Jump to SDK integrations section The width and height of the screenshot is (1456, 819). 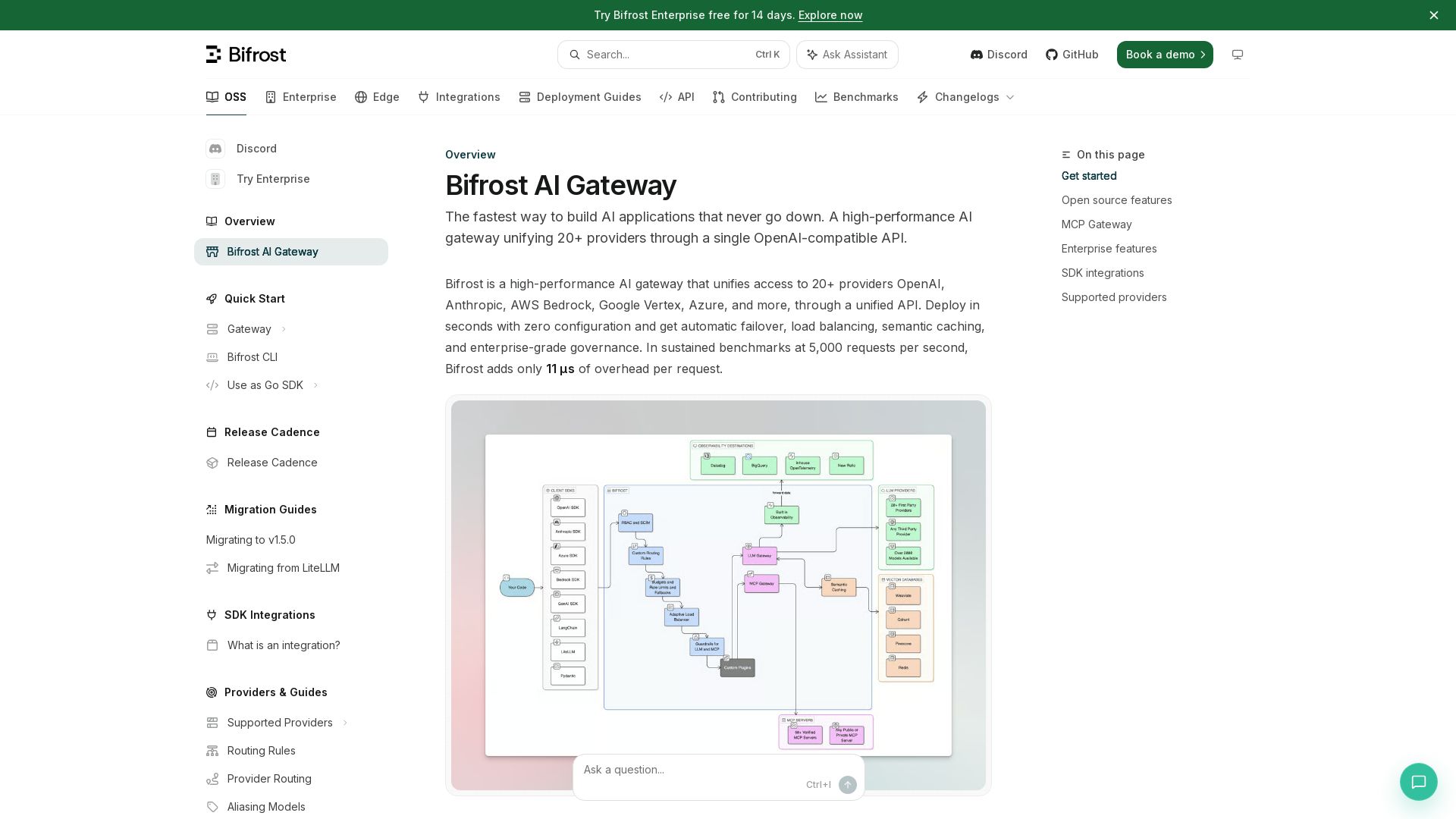(1103, 273)
